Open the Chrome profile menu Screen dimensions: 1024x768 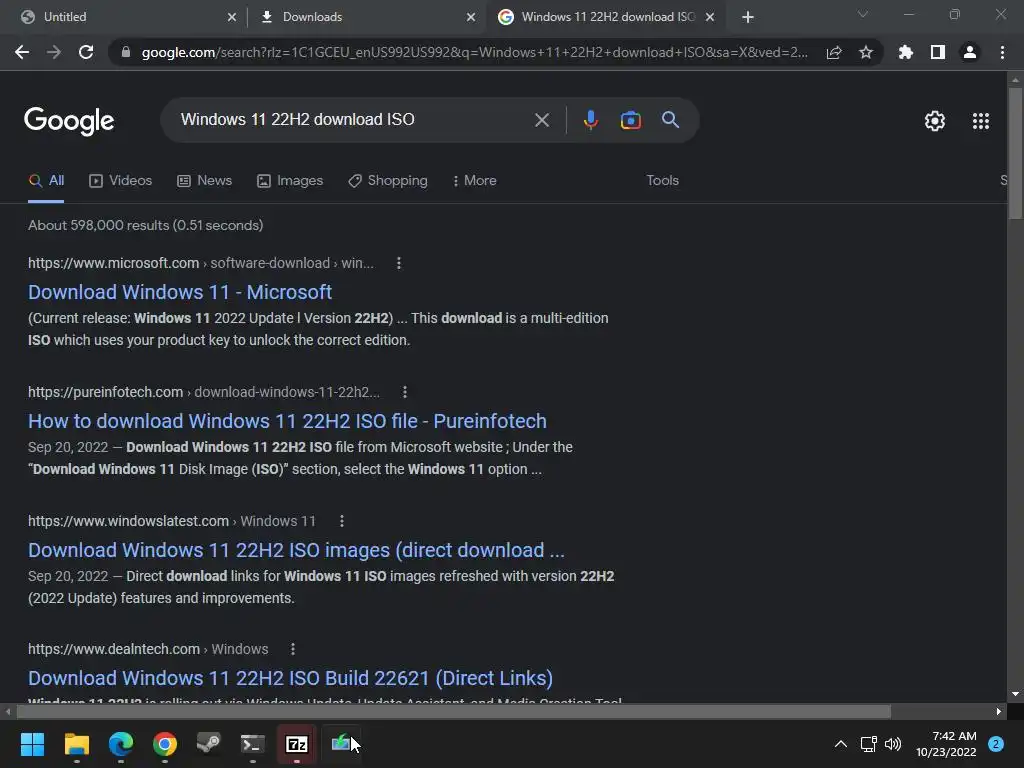tap(970, 52)
